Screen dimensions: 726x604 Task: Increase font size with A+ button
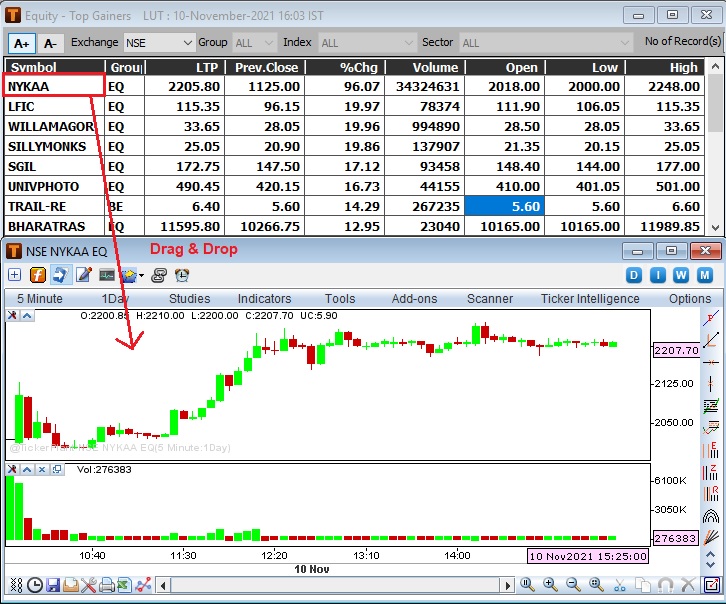pyautogui.click(x=21, y=44)
